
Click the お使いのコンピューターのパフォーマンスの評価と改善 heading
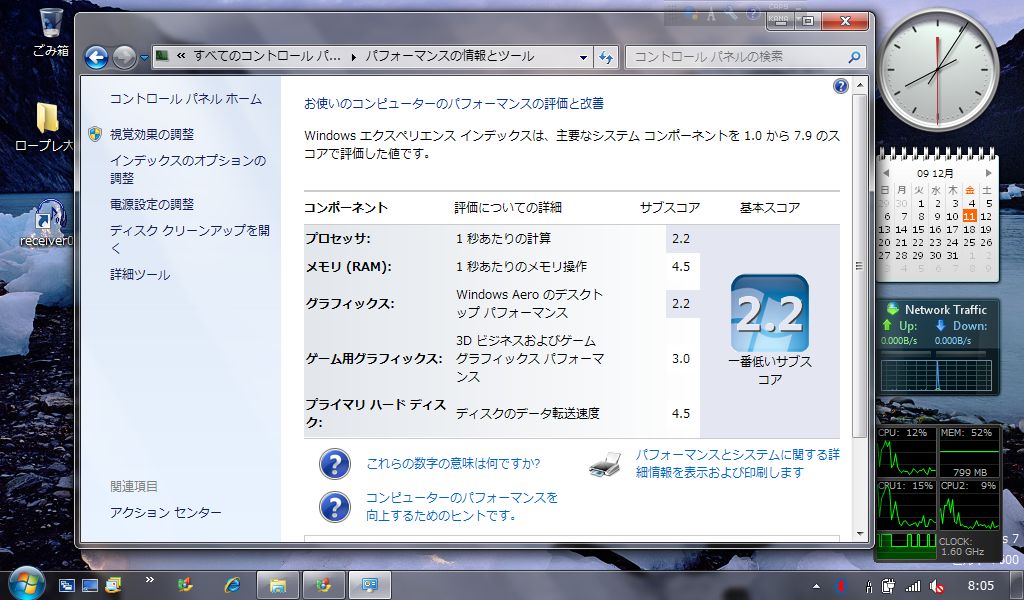pyautogui.click(x=454, y=104)
